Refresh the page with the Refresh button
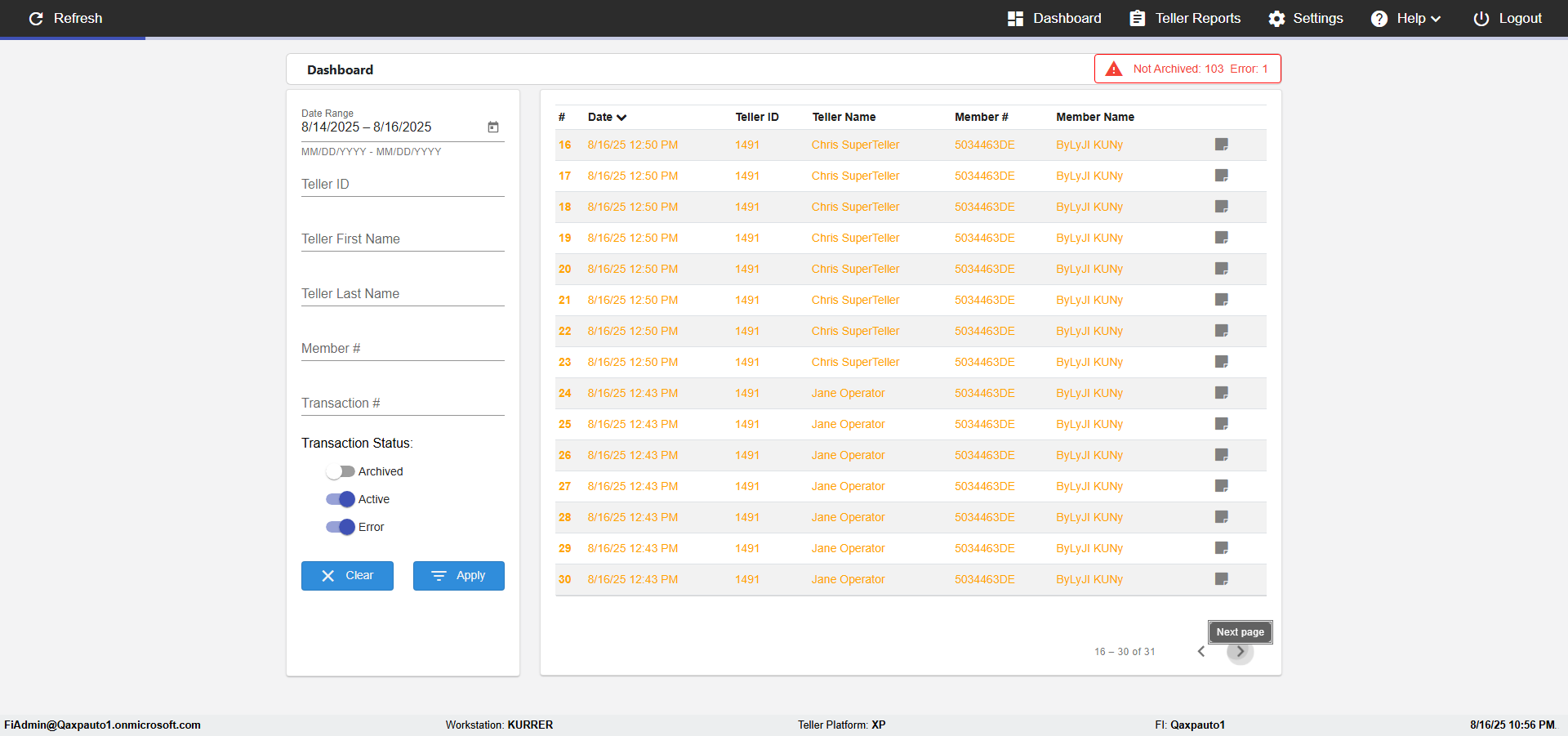This screenshot has height=736, width=1568. (65, 18)
